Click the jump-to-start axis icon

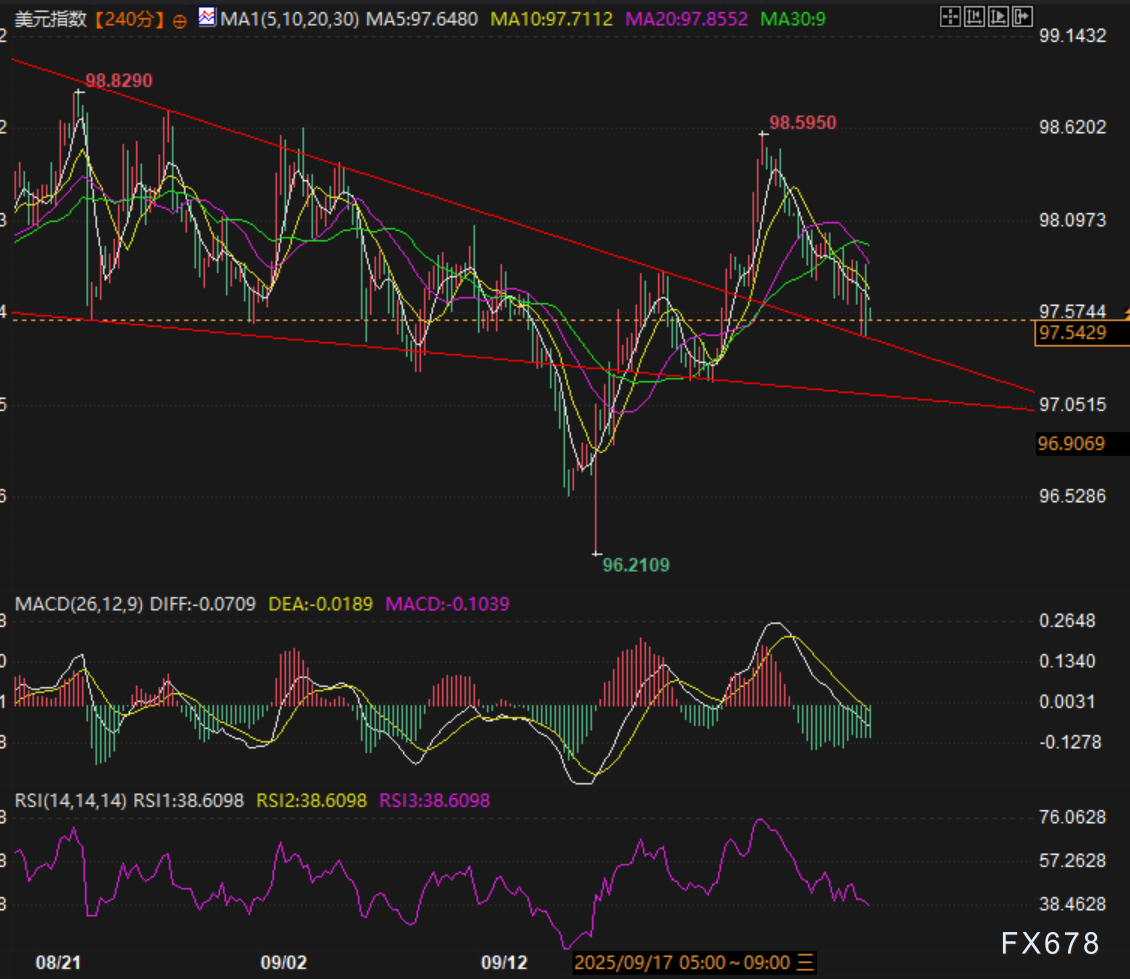tap(974, 16)
